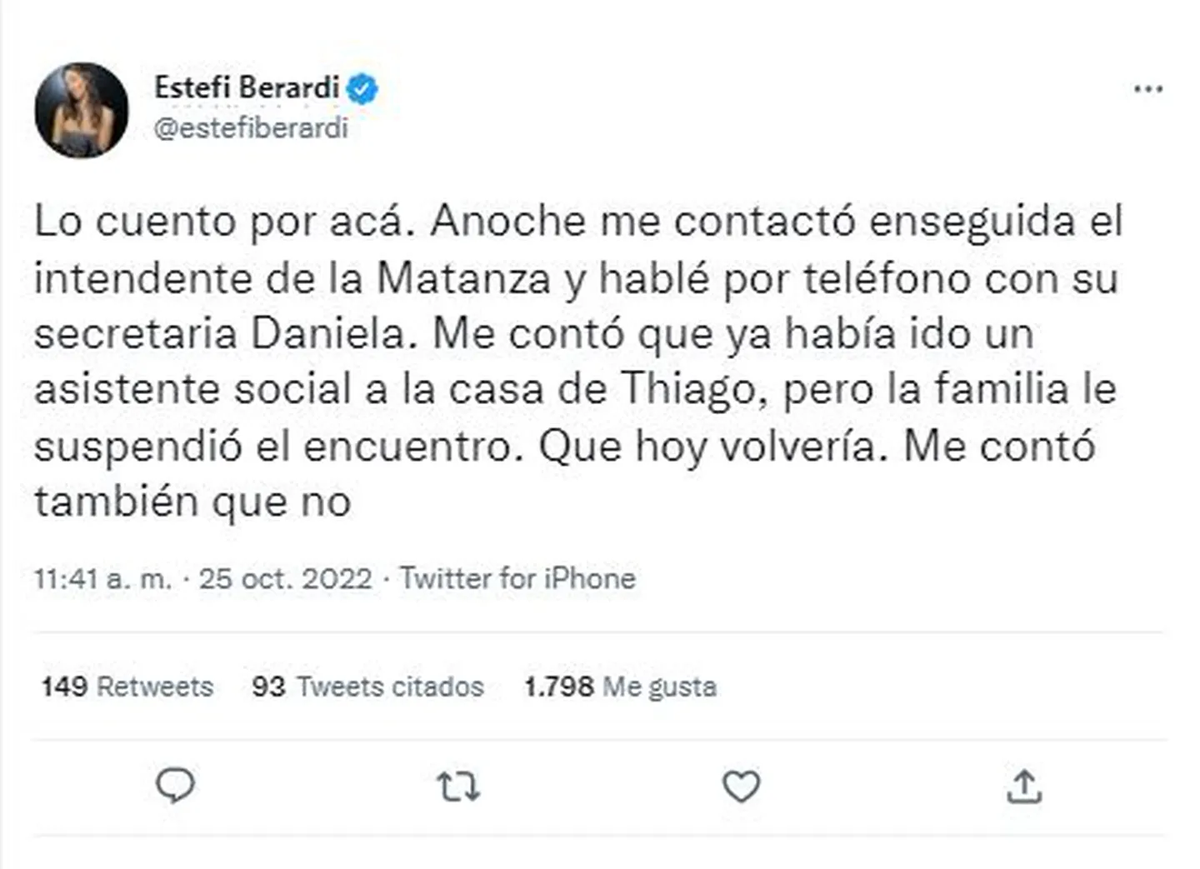
Task: Click the tweet's last line 'también que no'
Action: pos(192,503)
